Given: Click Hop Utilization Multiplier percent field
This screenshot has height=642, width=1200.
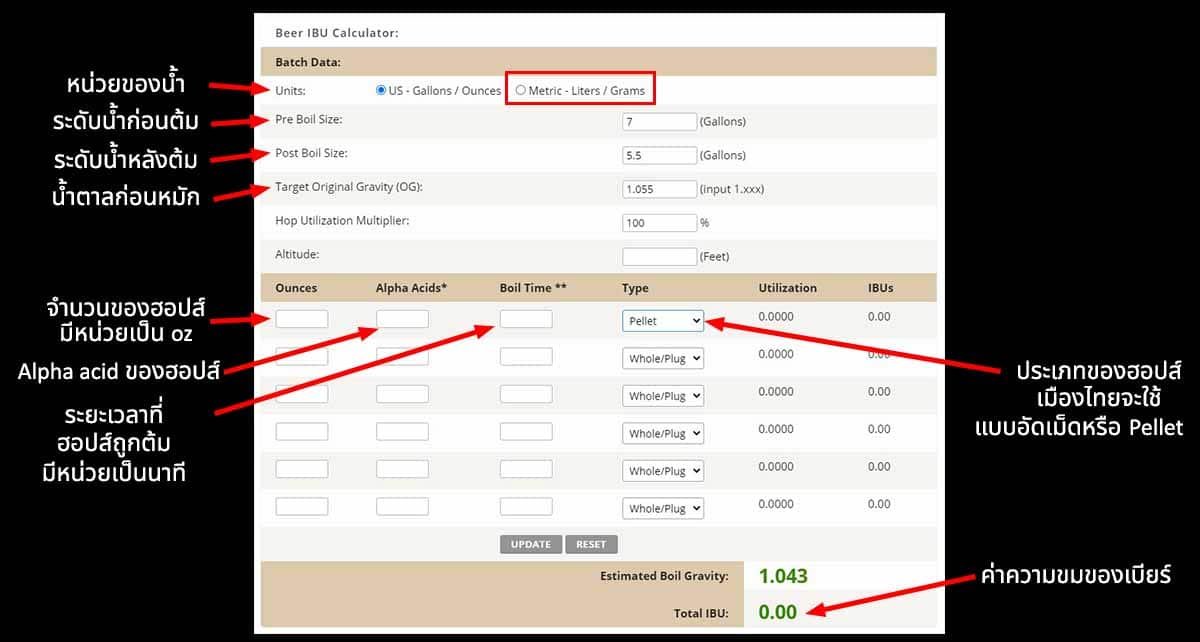Looking at the screenshot, I should point(659,223).
